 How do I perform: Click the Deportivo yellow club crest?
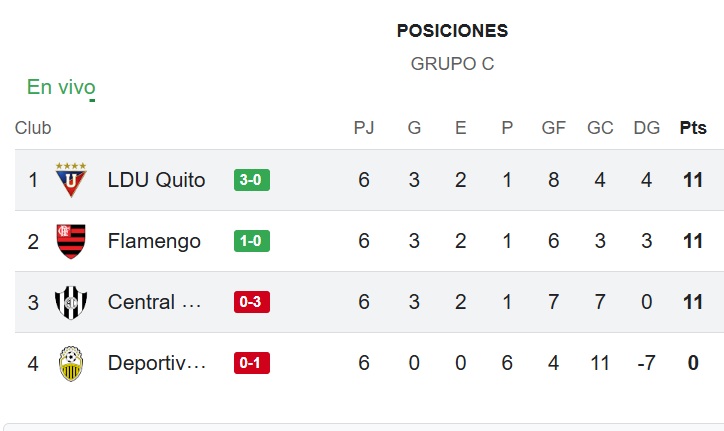point(71,363)
